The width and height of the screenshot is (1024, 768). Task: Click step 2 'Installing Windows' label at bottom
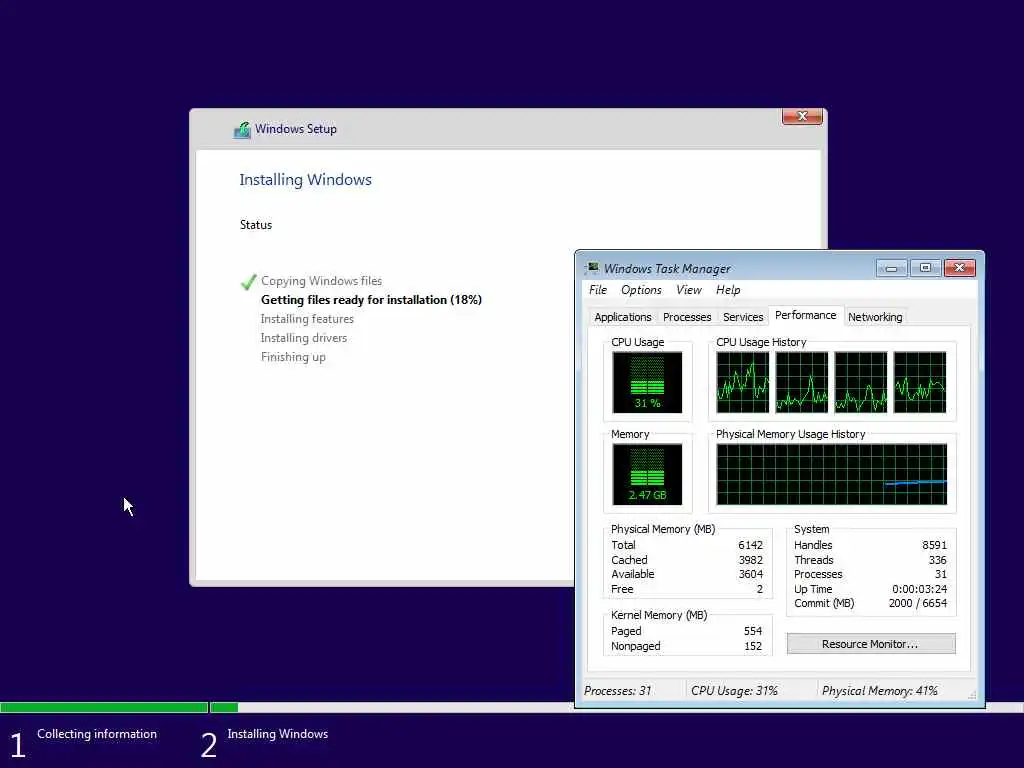pos(278,734)
